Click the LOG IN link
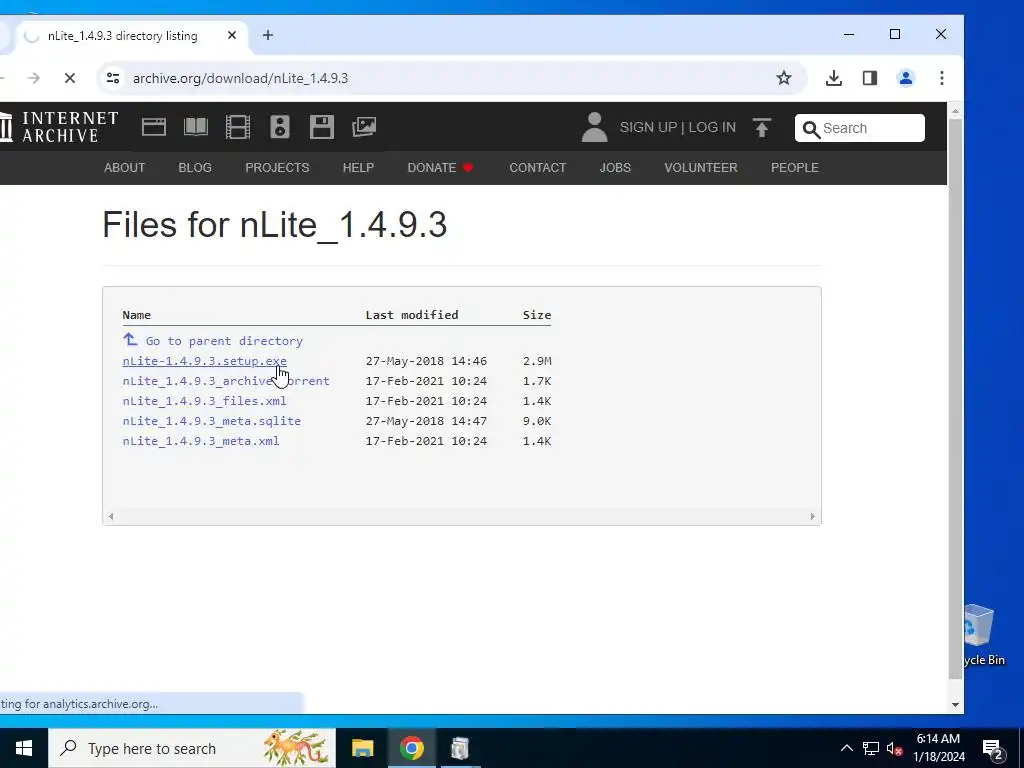This screenshot has height=768, width=1024. pos(712,127)
